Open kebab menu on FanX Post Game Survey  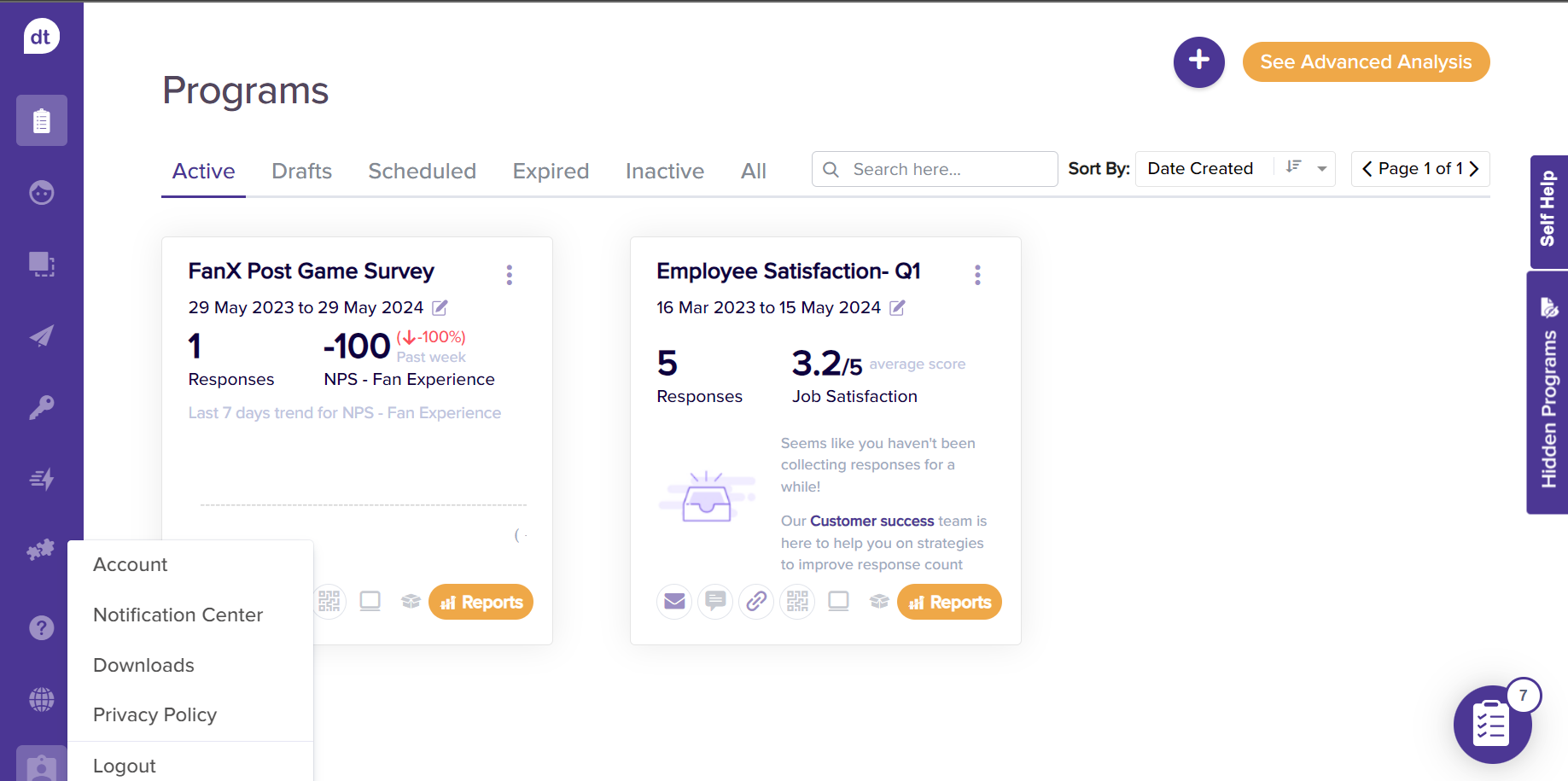[510, 275]
